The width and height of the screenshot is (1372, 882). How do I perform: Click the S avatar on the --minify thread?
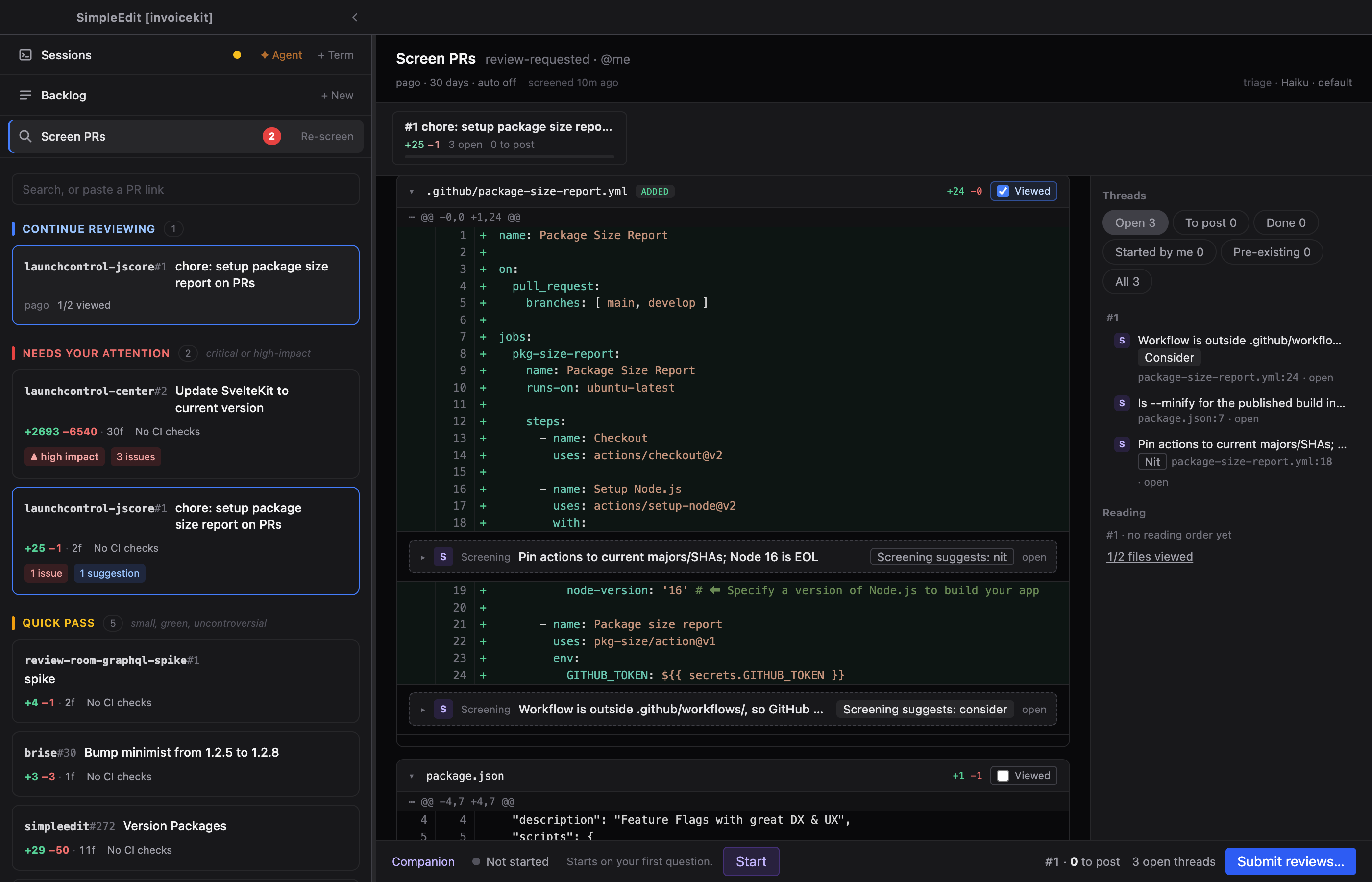click(x=1122, y=403)
